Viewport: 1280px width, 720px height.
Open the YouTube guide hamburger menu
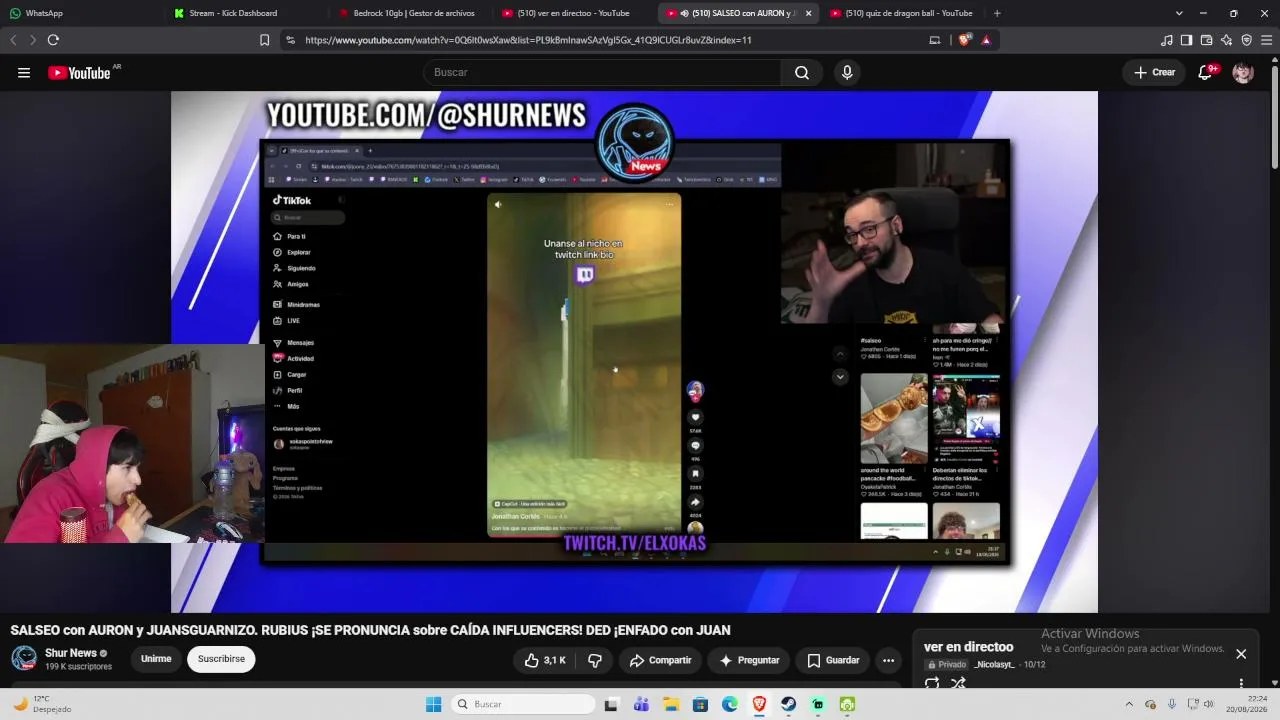24,73
